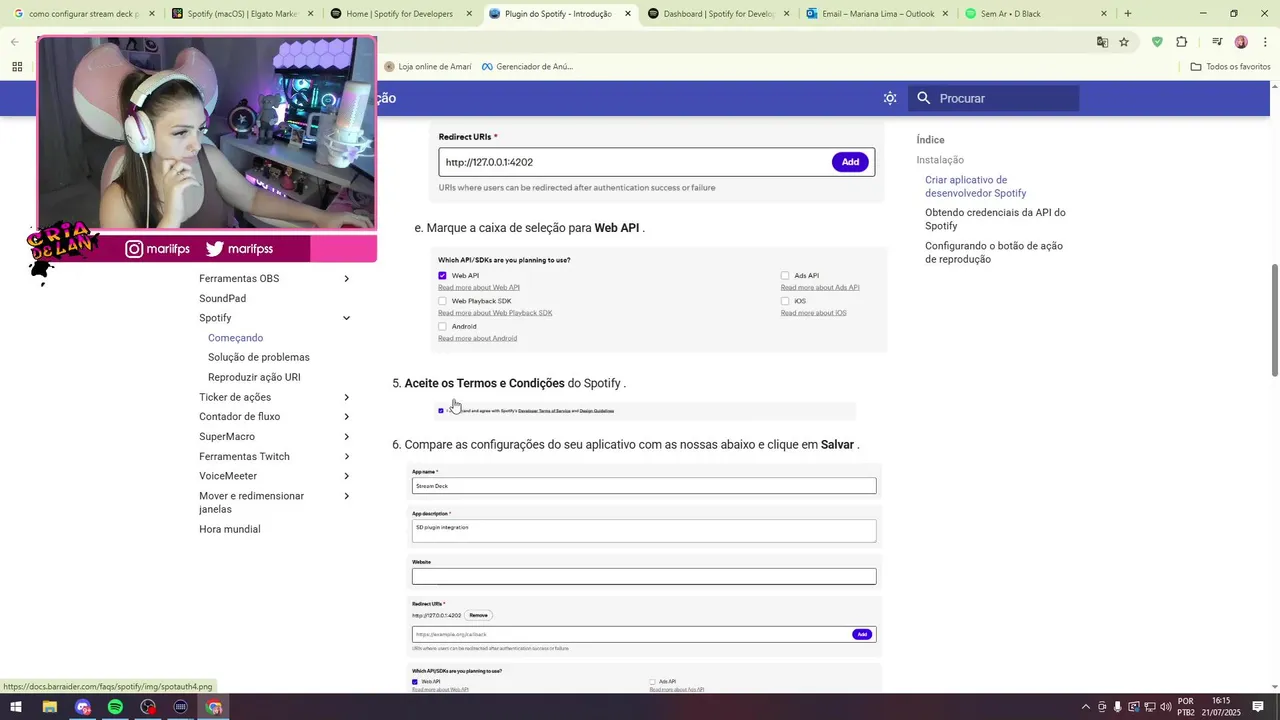Image resolution: width=1280 pixels, height=720 pixels.
Task: Check the Android checkbox in image
Action: pyautogui.click(x=442, y=326)
